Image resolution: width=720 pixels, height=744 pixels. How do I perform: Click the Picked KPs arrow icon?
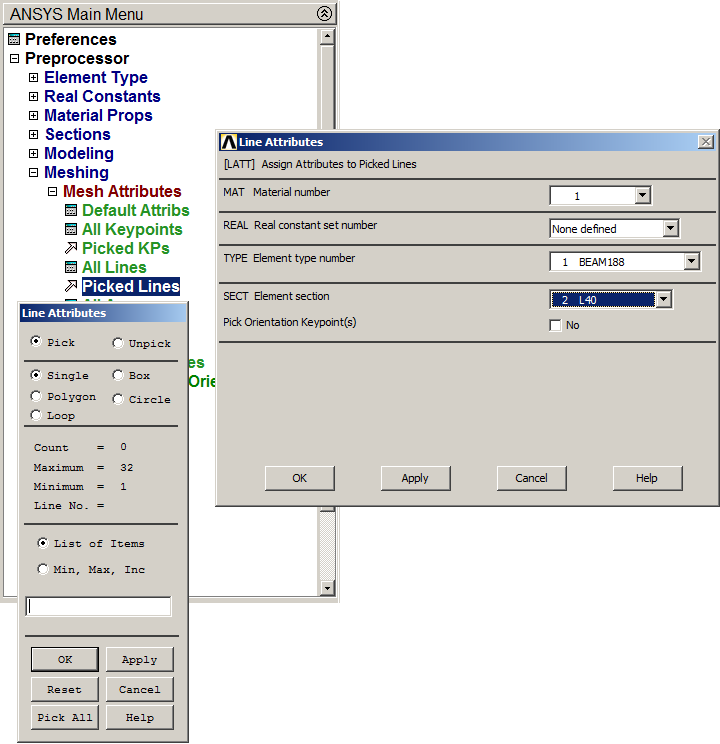pyautogui.click(x=71, y=249)
